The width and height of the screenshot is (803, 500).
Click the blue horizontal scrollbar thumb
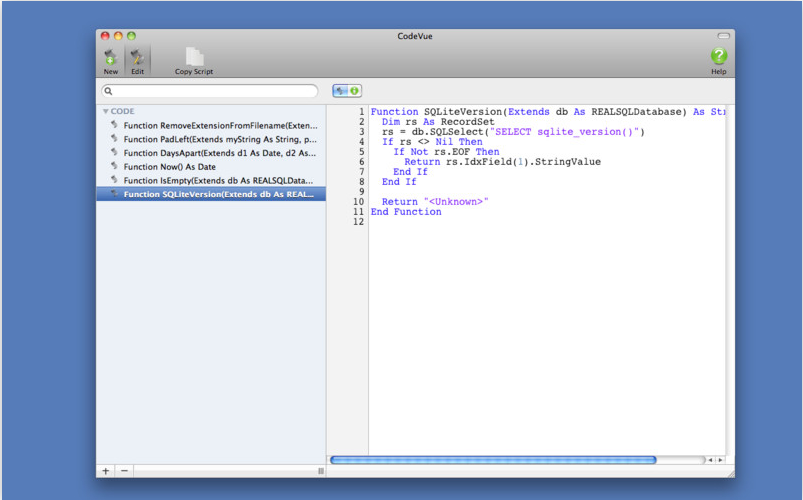tap(493, 460)
